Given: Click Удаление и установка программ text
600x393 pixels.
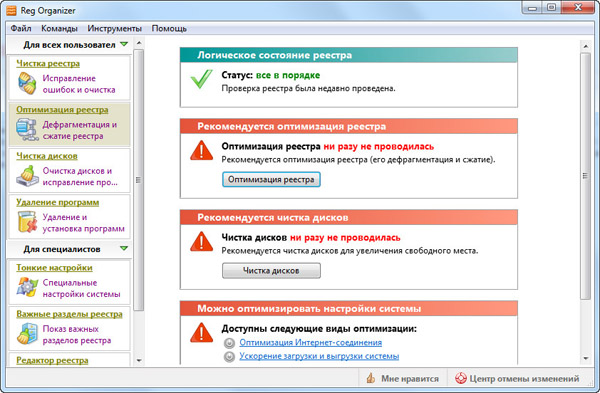Looking at the screenshot, I should tap(83, 223).
